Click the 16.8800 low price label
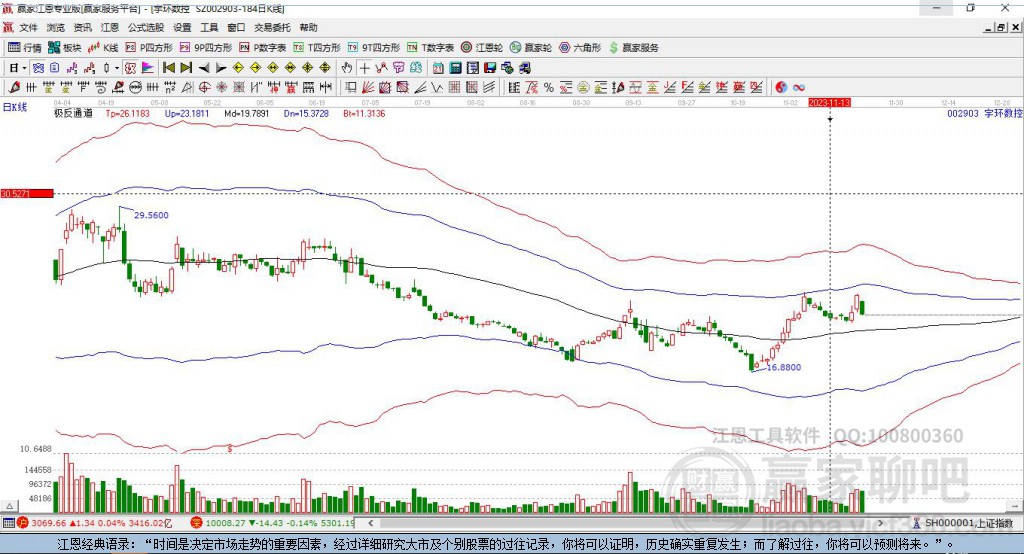1024x554 pixels. click(x=783, y=367)
